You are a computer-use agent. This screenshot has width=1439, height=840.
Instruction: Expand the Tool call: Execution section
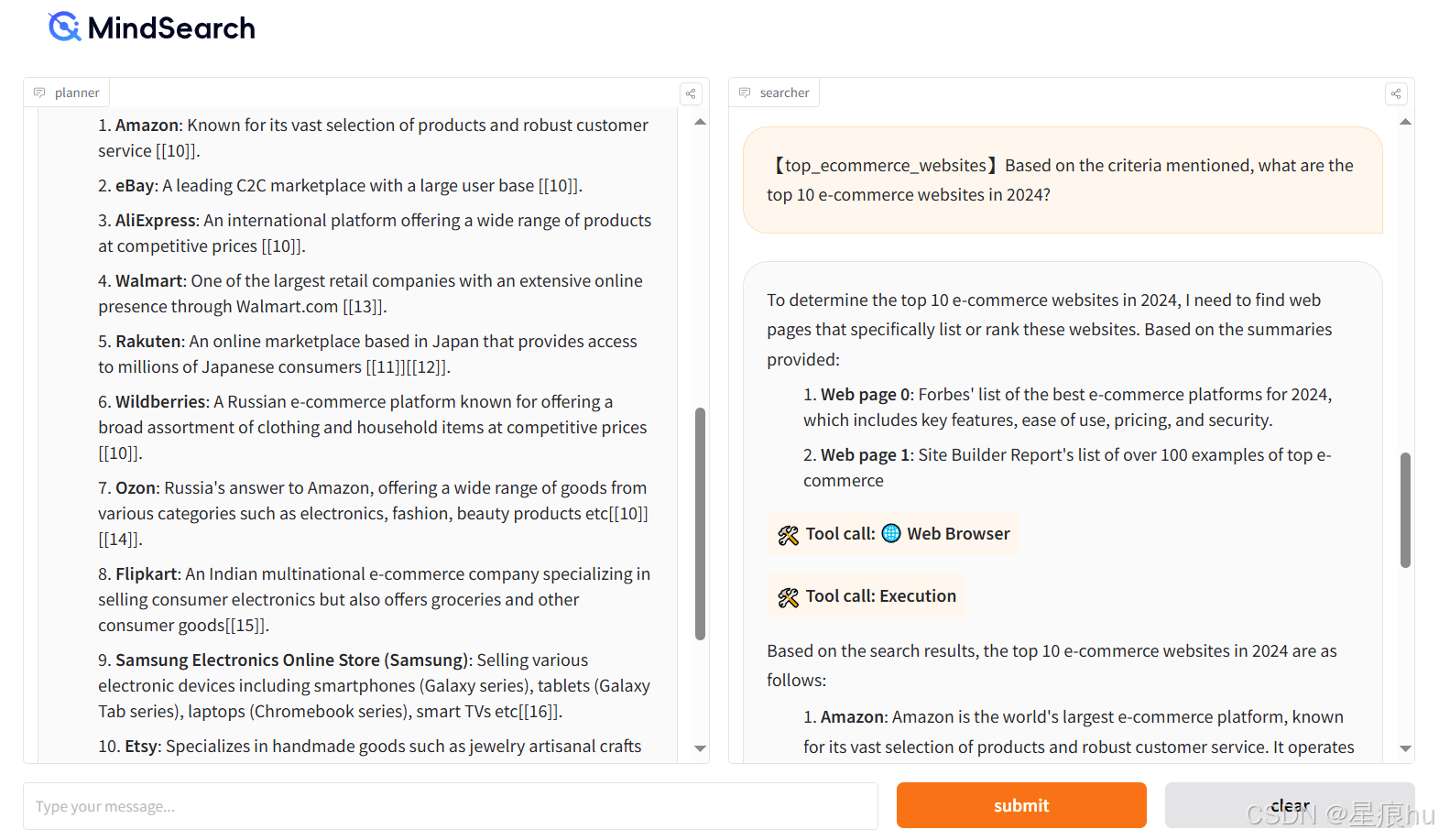pyautogui.click(x=866, y=596)
